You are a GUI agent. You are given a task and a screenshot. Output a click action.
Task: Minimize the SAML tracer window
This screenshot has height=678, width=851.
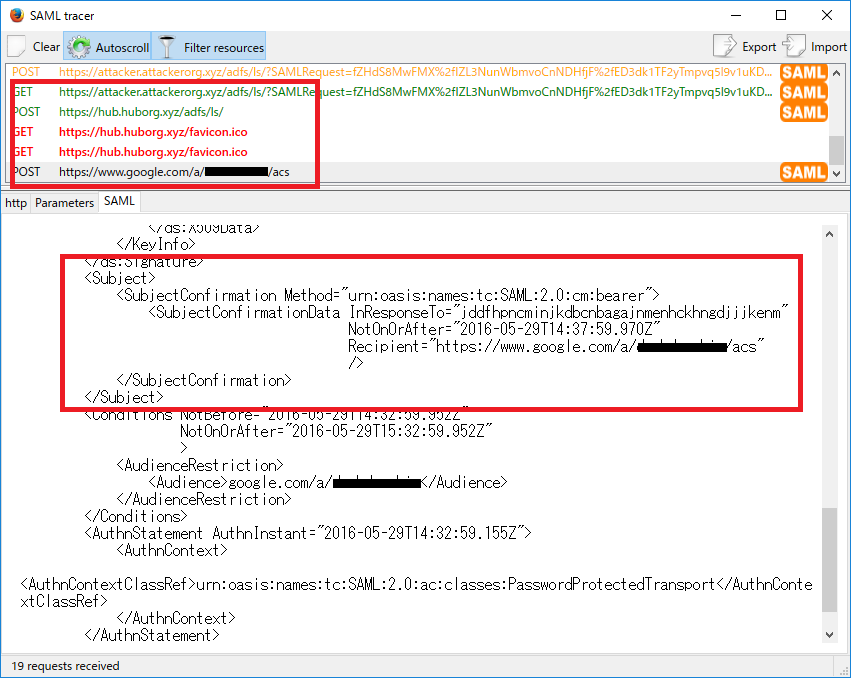[x=736, y=15]
